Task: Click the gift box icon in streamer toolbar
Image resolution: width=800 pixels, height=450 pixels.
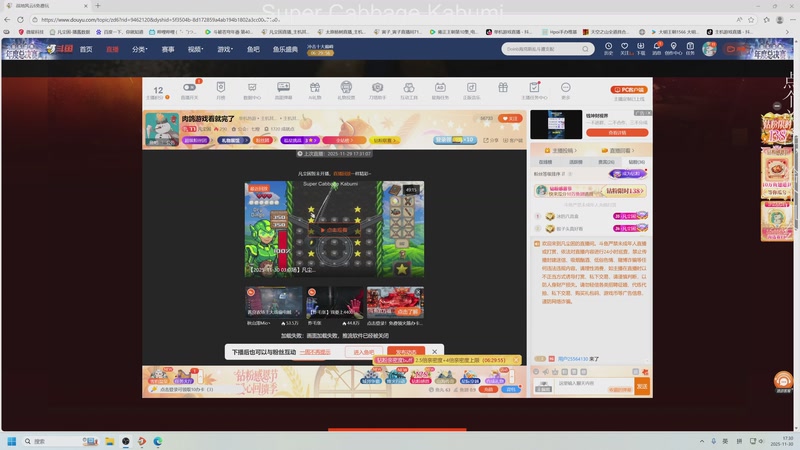Action: click(x=503, y=88)
